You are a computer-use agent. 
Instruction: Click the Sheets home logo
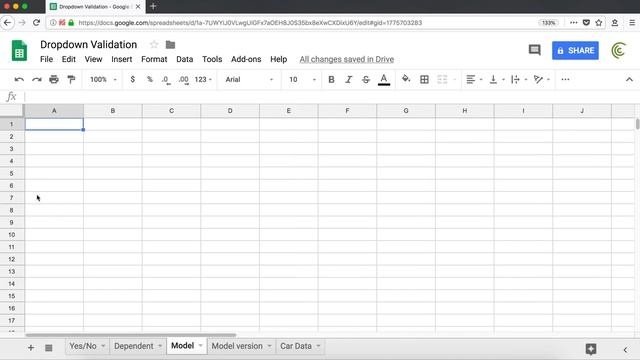click(19, 51)
